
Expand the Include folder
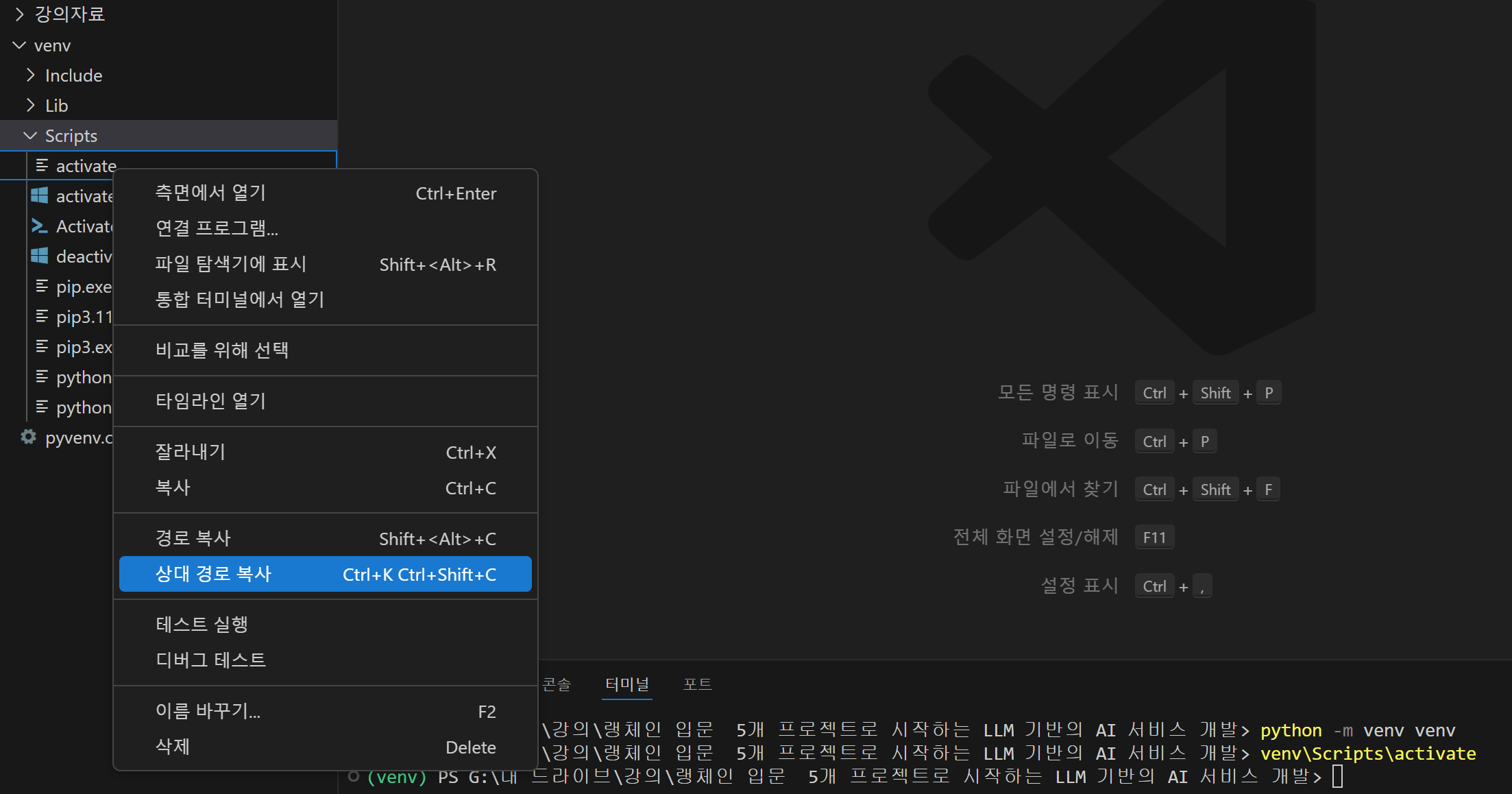click(x=30, y=75)
